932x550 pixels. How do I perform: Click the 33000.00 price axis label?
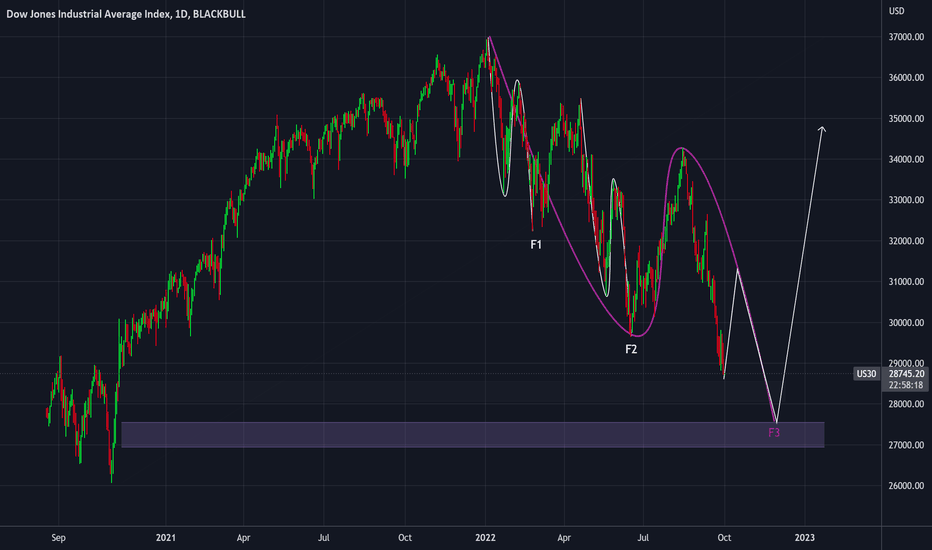click(x=906, y=200)
